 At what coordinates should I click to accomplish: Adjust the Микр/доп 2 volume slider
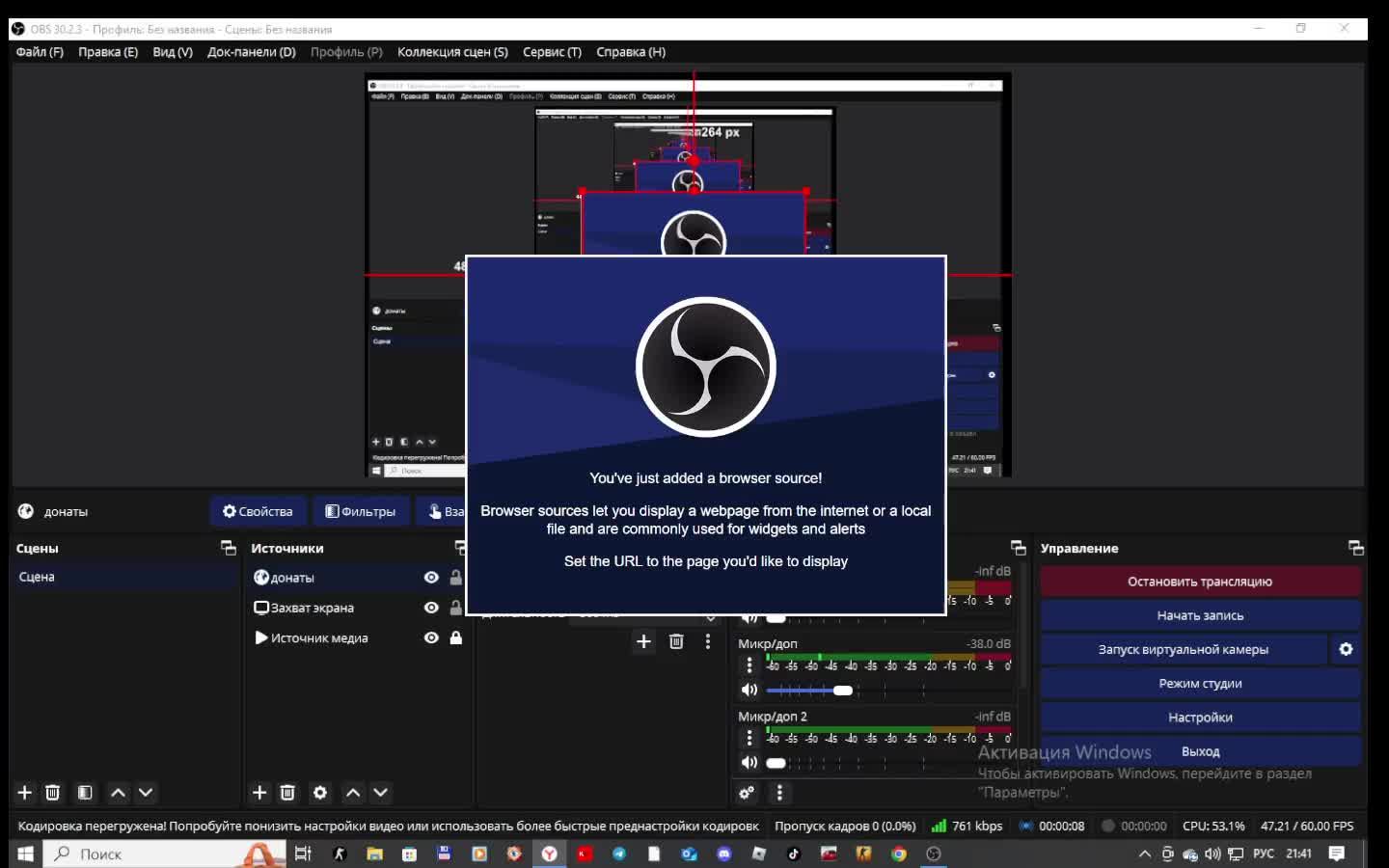click(x=776, y=763)
